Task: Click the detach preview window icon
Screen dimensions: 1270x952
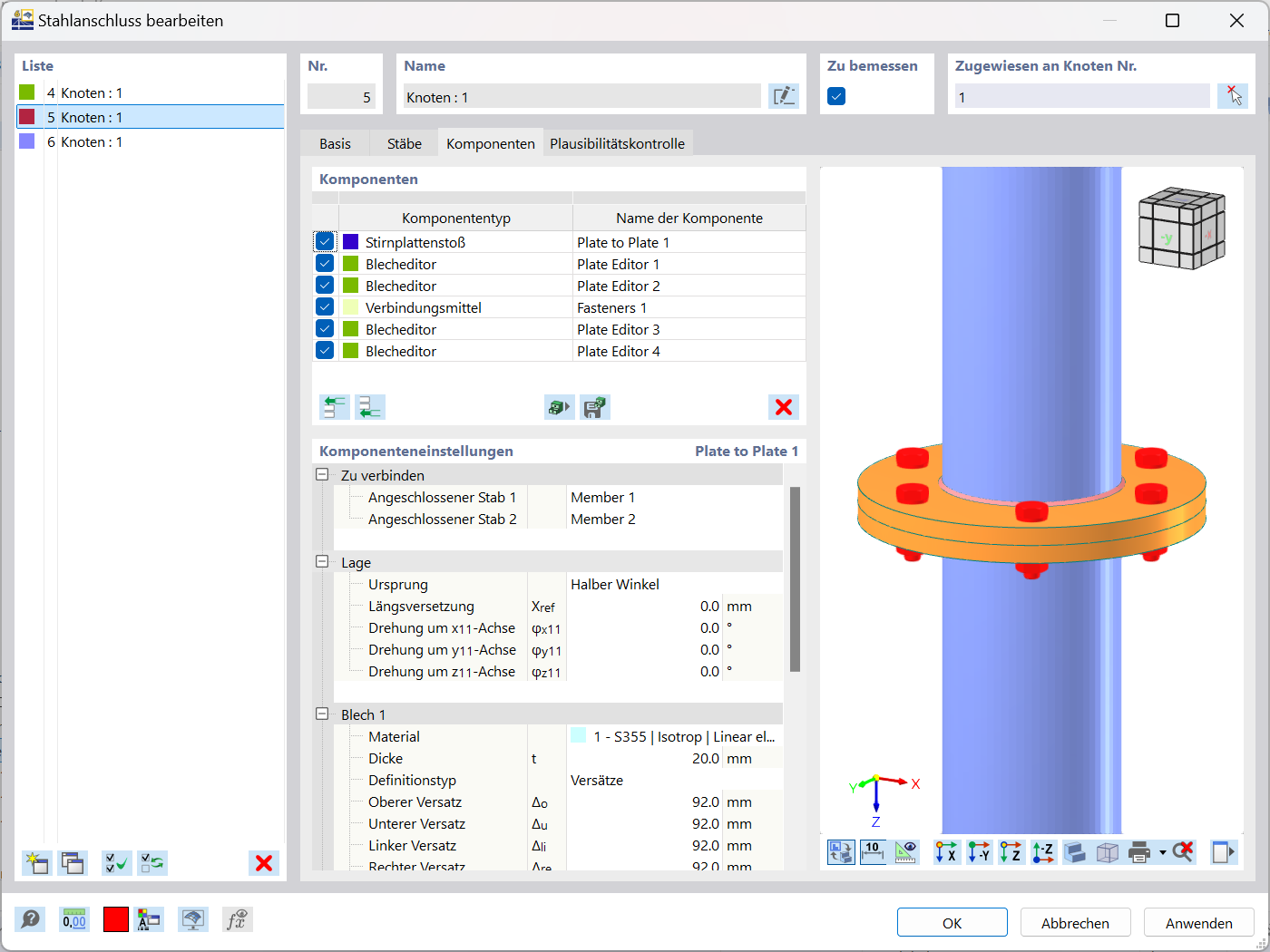Action: click(x=1224, y=852)
